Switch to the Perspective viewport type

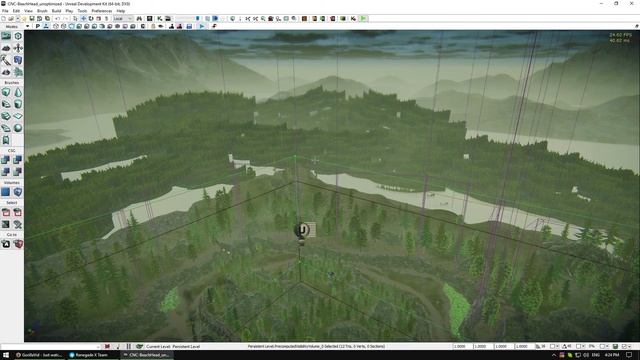pos(38,27)
